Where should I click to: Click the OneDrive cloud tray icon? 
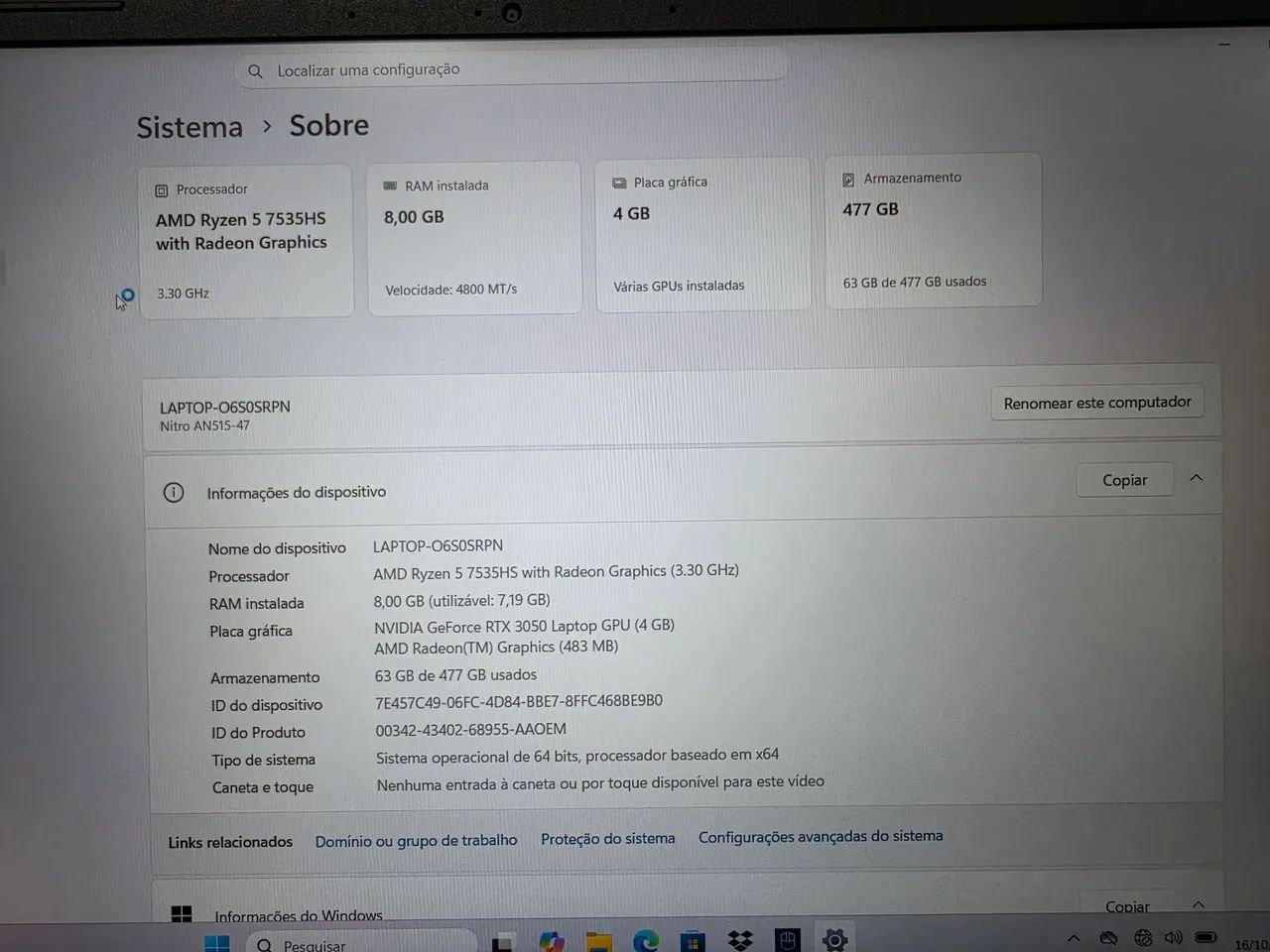pyautogui.click(x=1109, y=938)
